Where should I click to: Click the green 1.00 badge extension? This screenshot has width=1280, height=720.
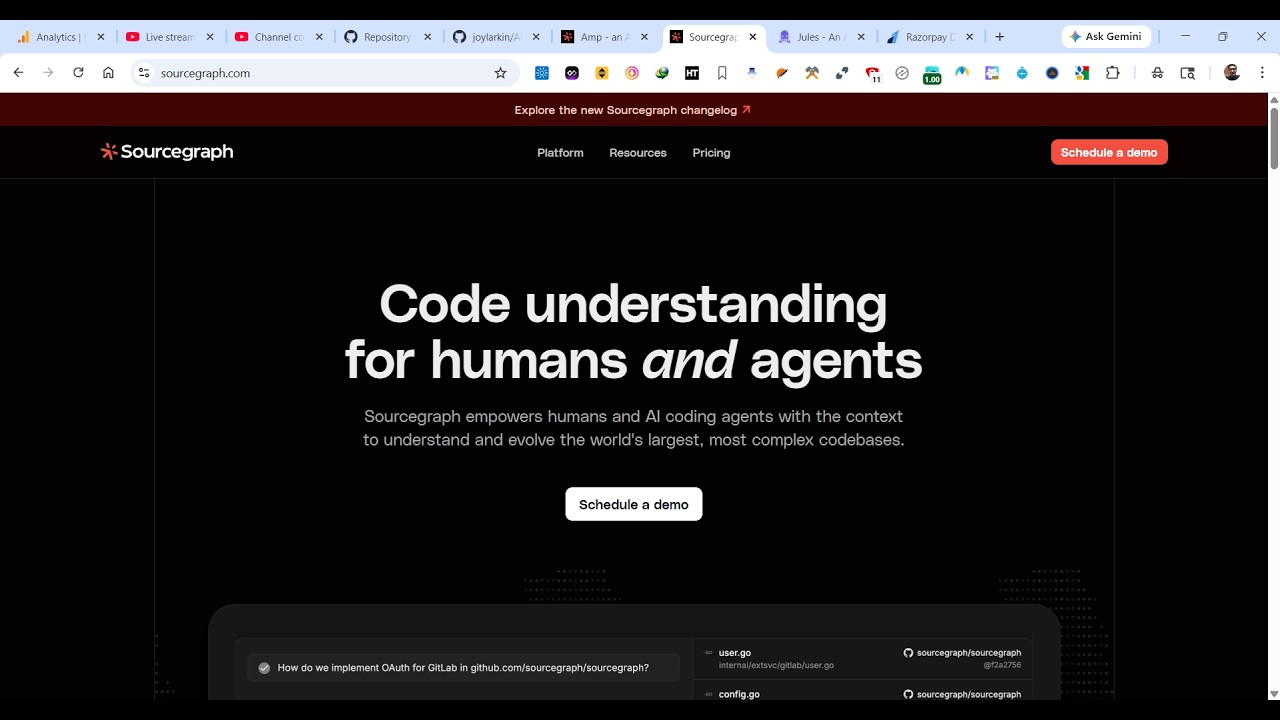pyautogui.click(x=932, y=75)
